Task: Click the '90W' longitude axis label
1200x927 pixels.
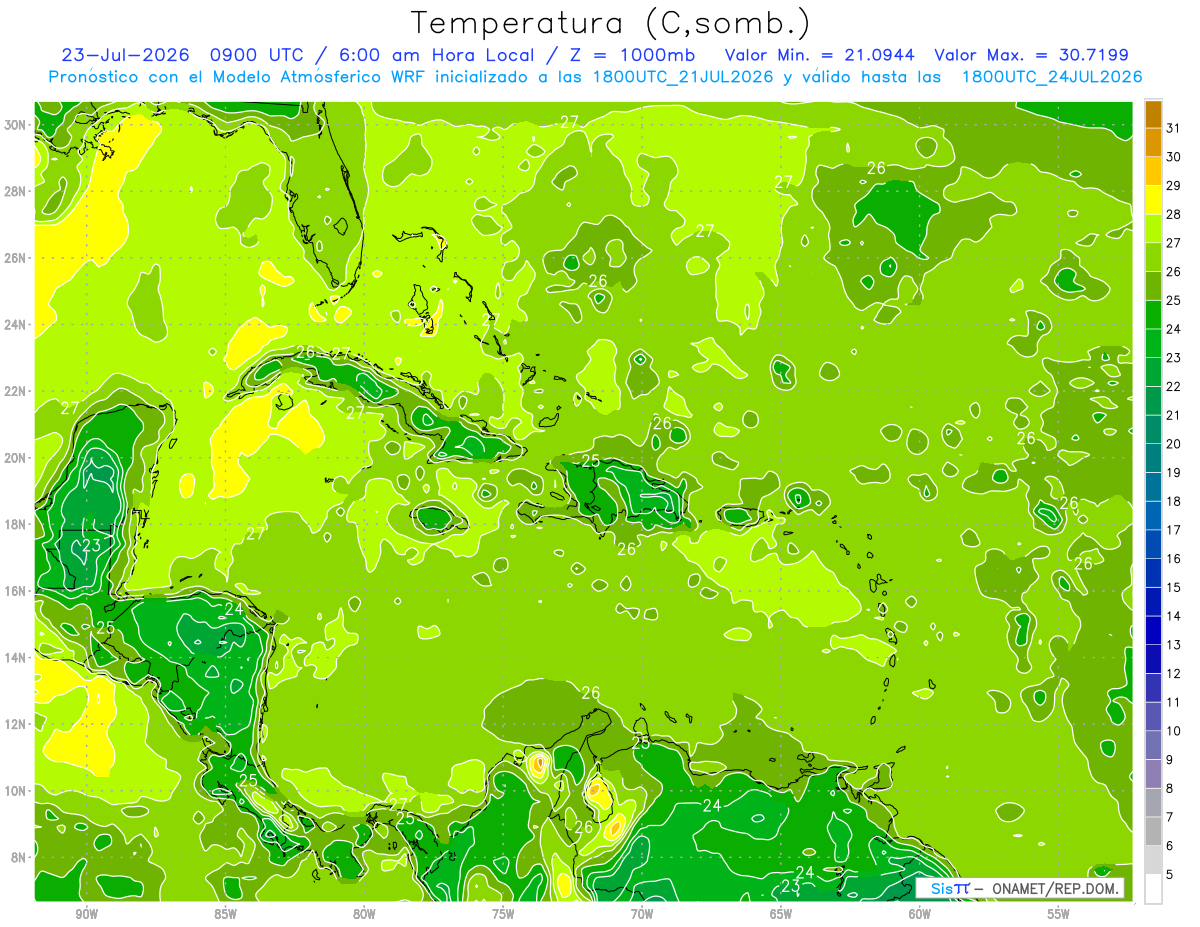Action: pos(86,914)
